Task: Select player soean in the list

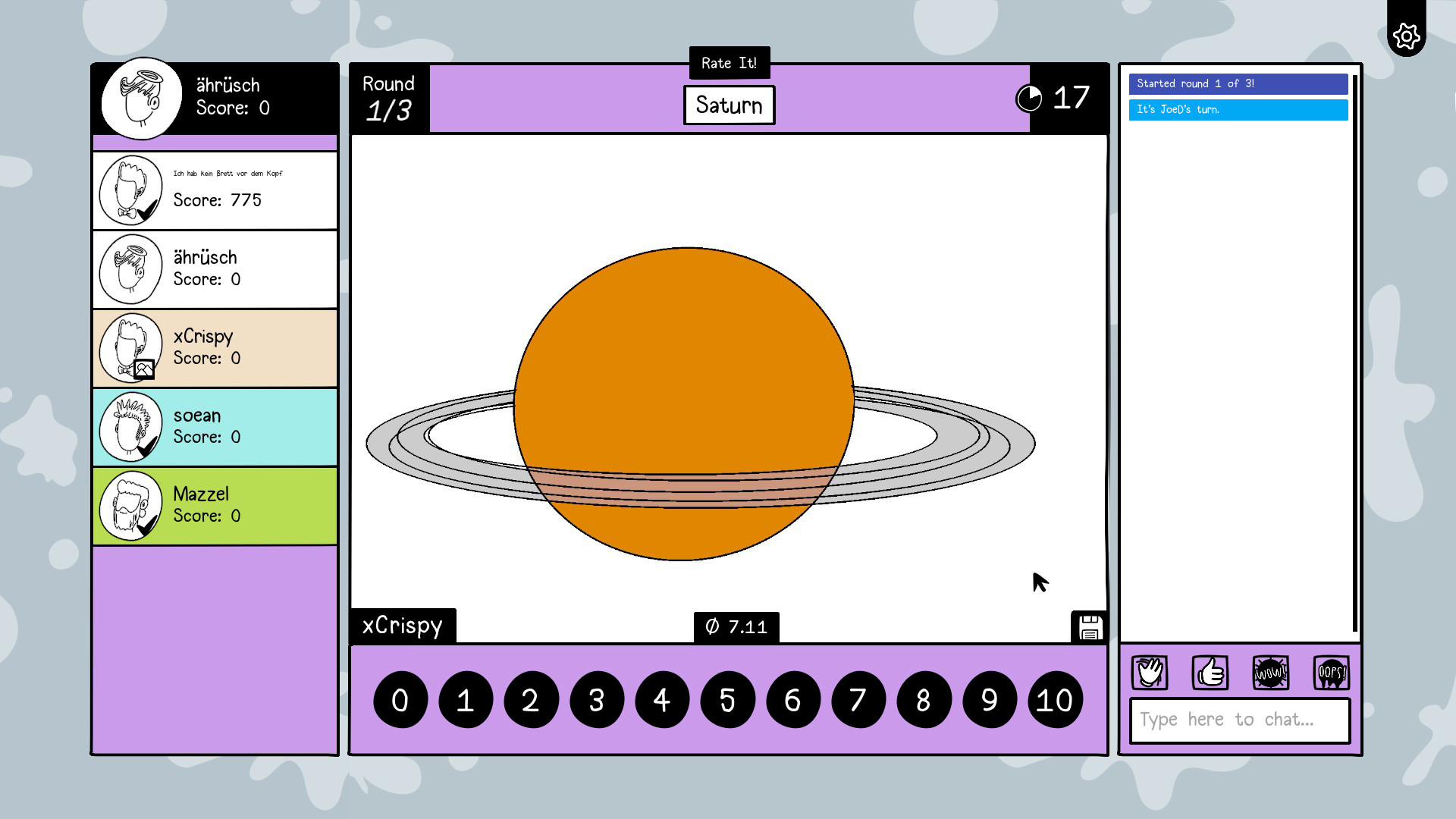Action: pyautogui.click(x=215, y=427)
